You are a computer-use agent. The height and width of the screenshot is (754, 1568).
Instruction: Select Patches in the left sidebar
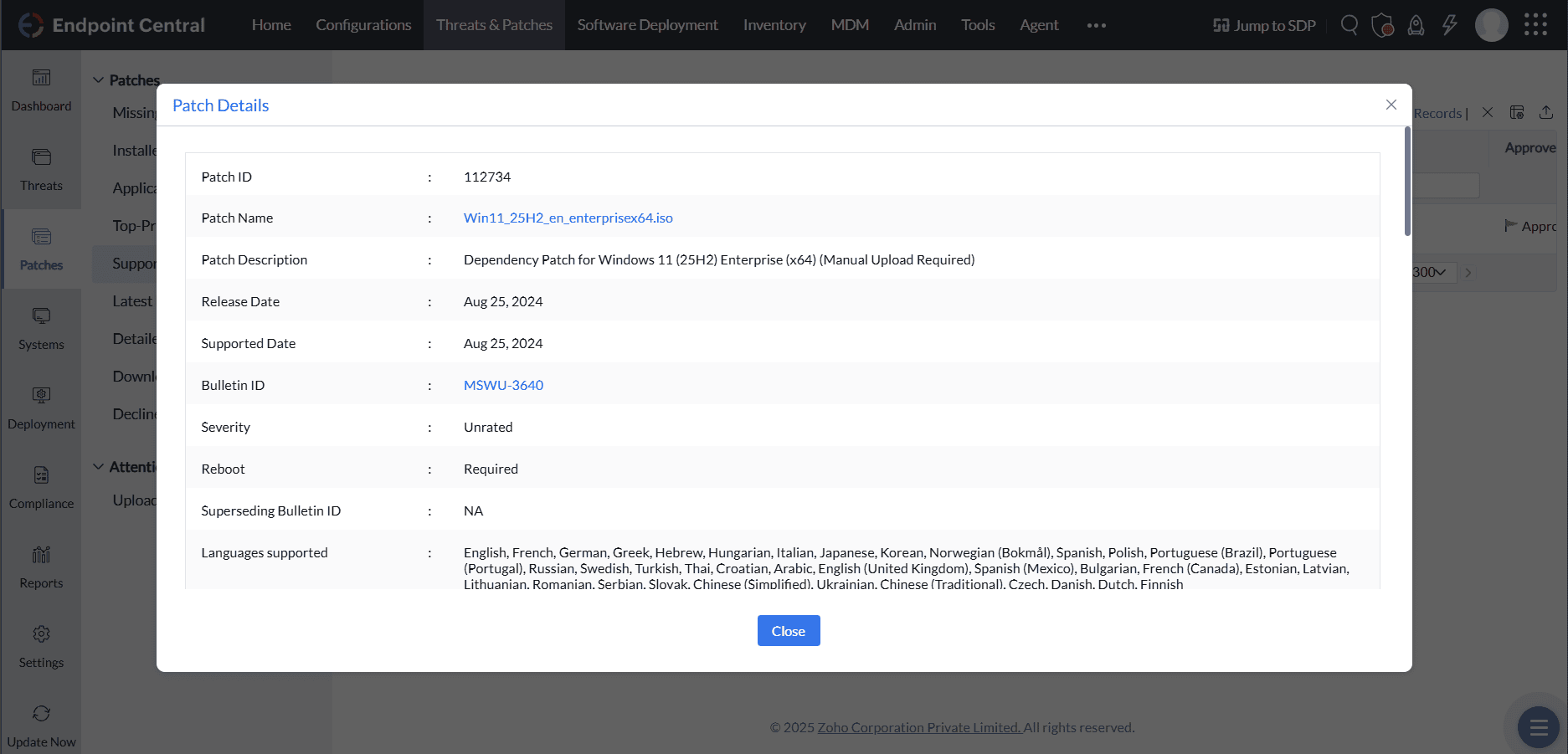pyautogui.click(x=41, y=249)
